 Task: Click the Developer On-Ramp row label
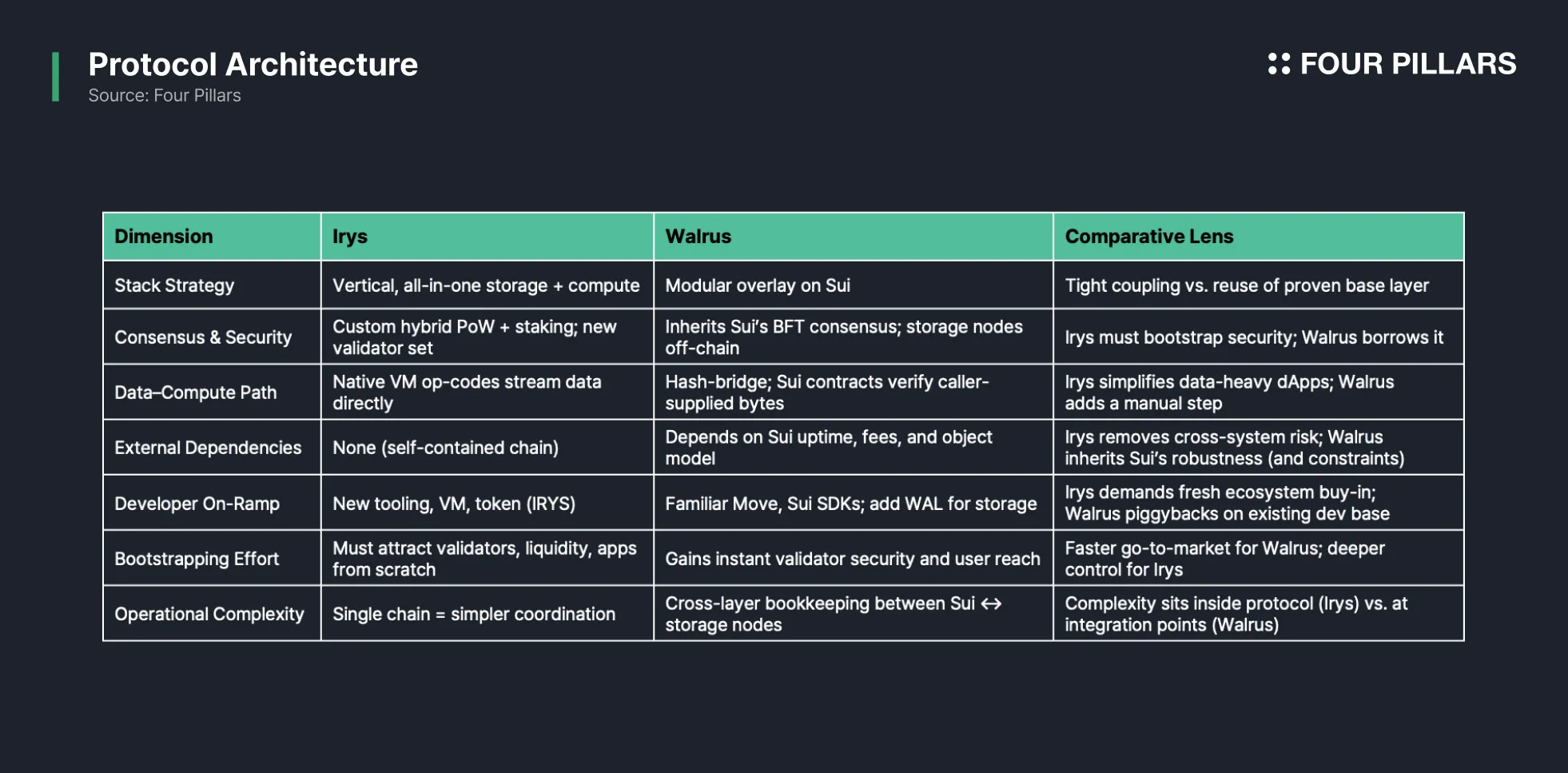[x=197, y=504]
